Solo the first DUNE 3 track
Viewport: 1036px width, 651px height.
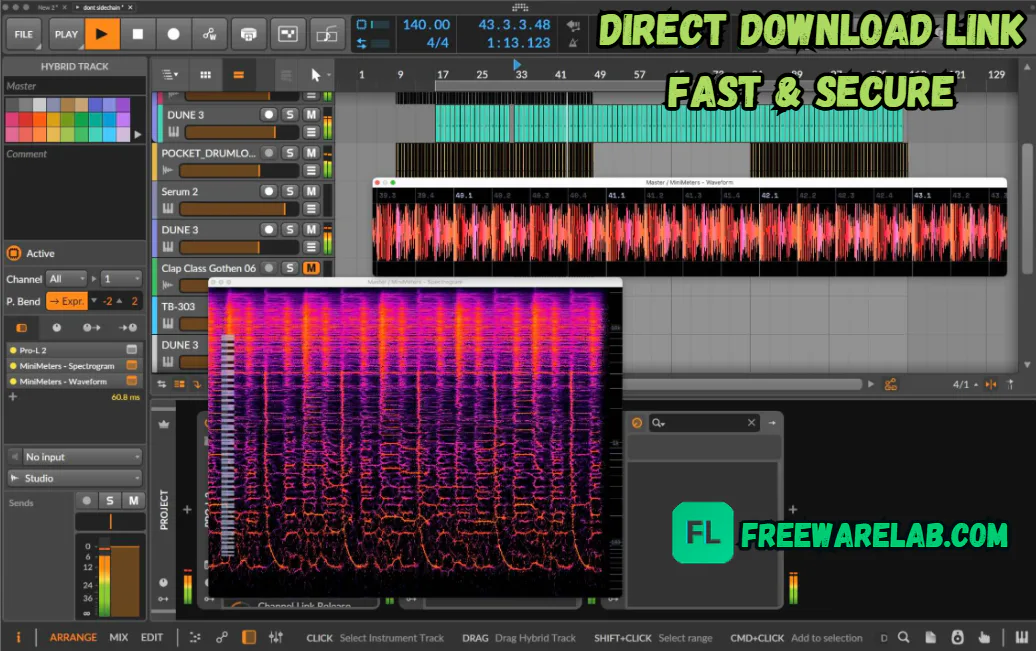tap(289, 114)
